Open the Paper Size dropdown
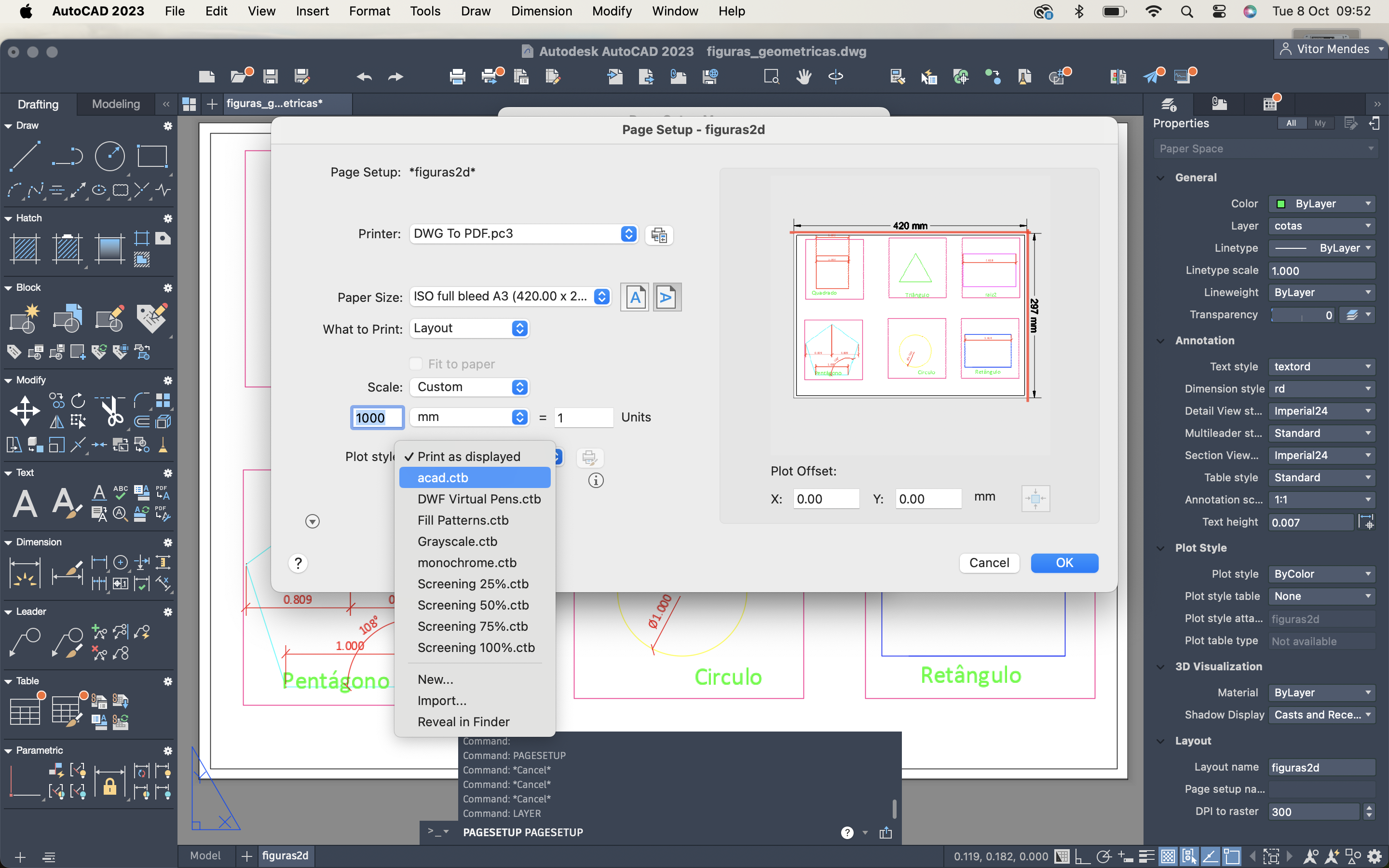Screen dimensions: 1389x868 coord(510,296)
